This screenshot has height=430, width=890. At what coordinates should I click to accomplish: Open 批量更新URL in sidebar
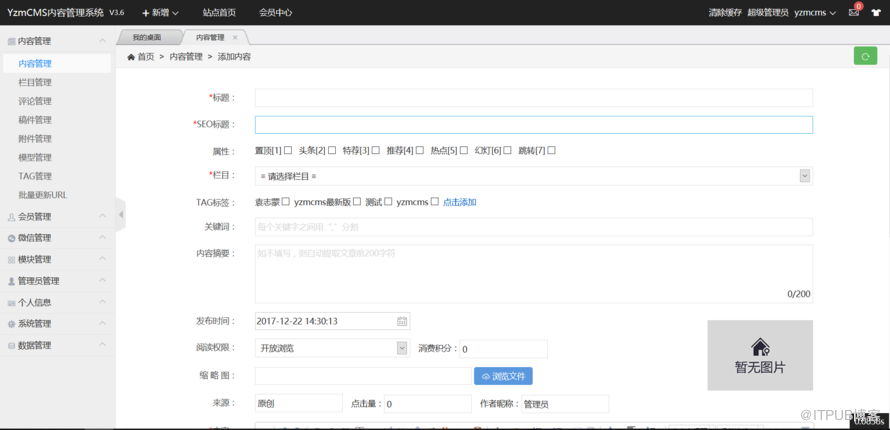(43, 195)
